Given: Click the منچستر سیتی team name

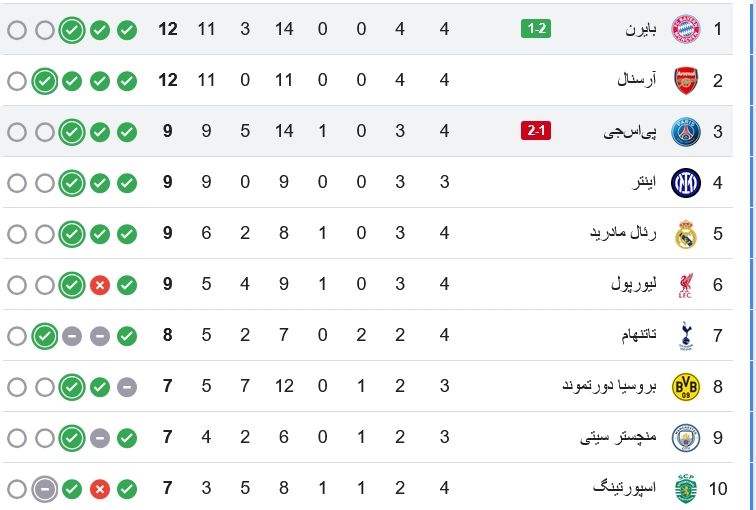Looking at the screenshot, I should point(618,437).
